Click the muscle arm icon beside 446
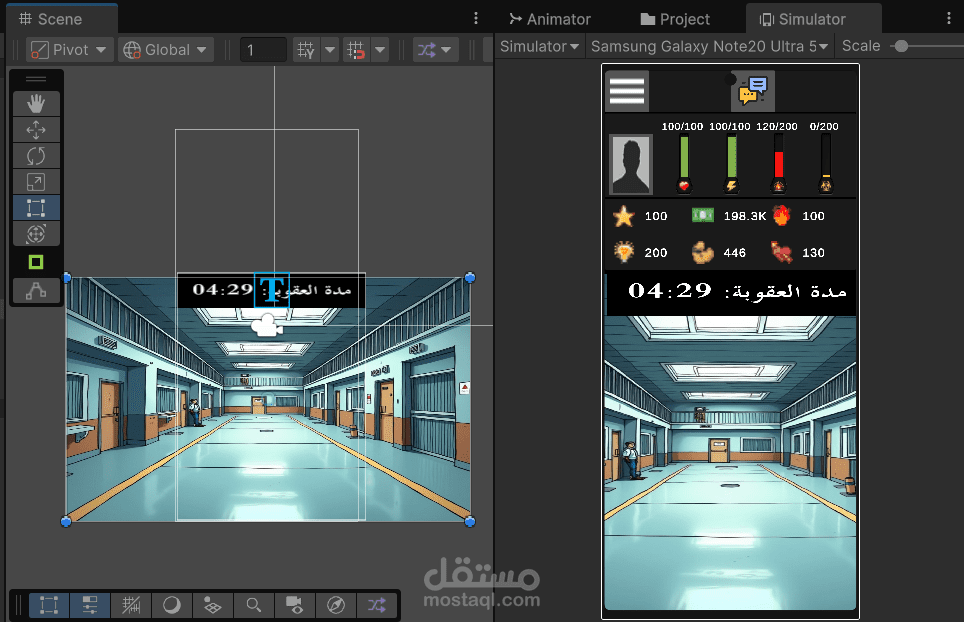 703,252
